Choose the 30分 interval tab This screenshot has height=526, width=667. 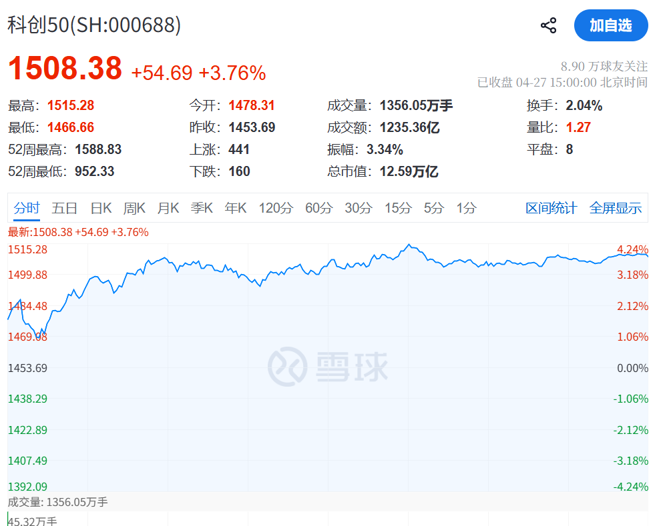click(x=358, y=208)
